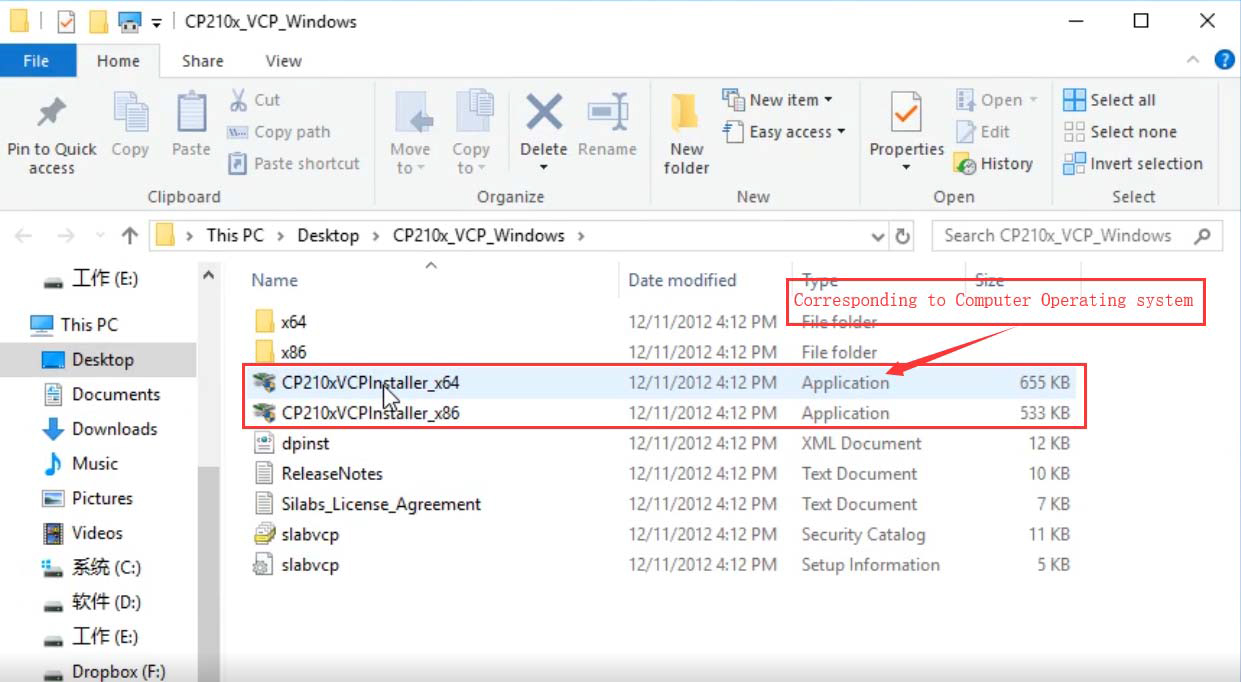Viewport: 1241px width, 682px height.
Task: Choose Copy path in Clipboard group
Action: (x=279, y=132)
